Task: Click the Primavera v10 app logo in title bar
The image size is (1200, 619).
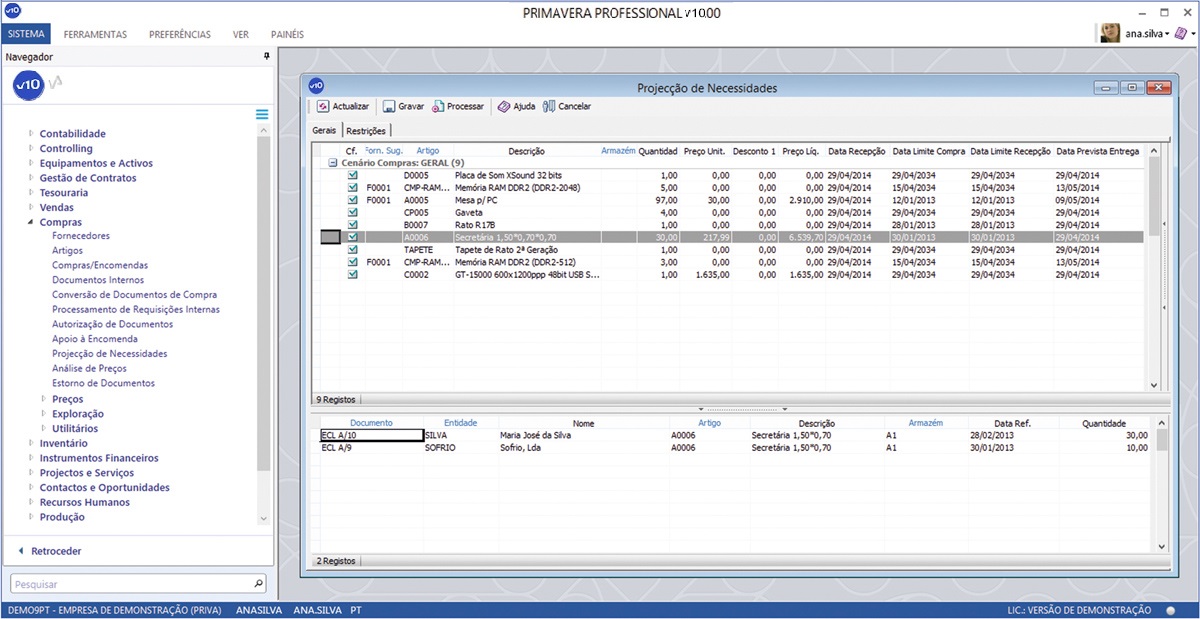Action: coord(11,10)
